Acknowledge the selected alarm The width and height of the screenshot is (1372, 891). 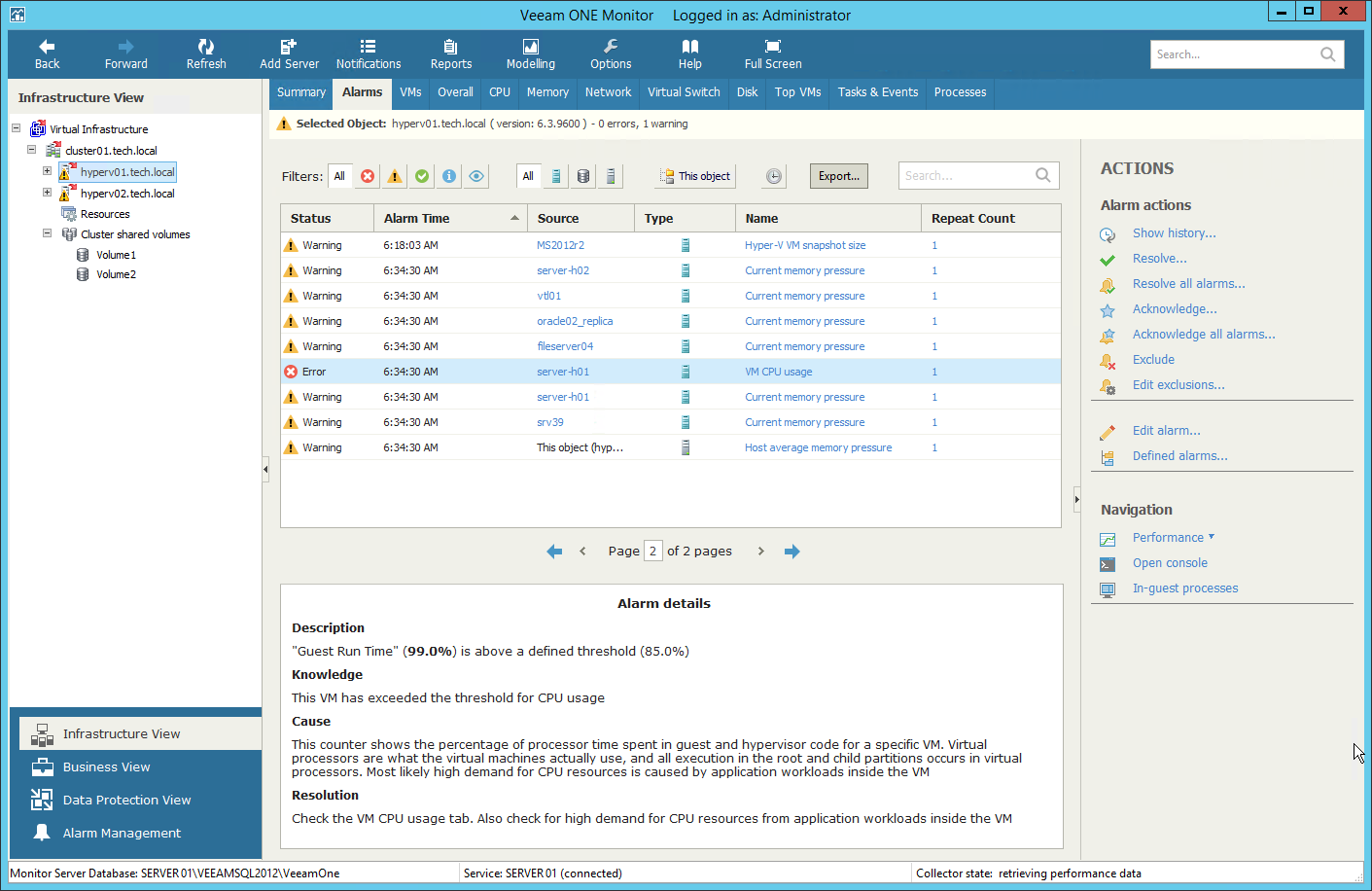(1175, 309)
